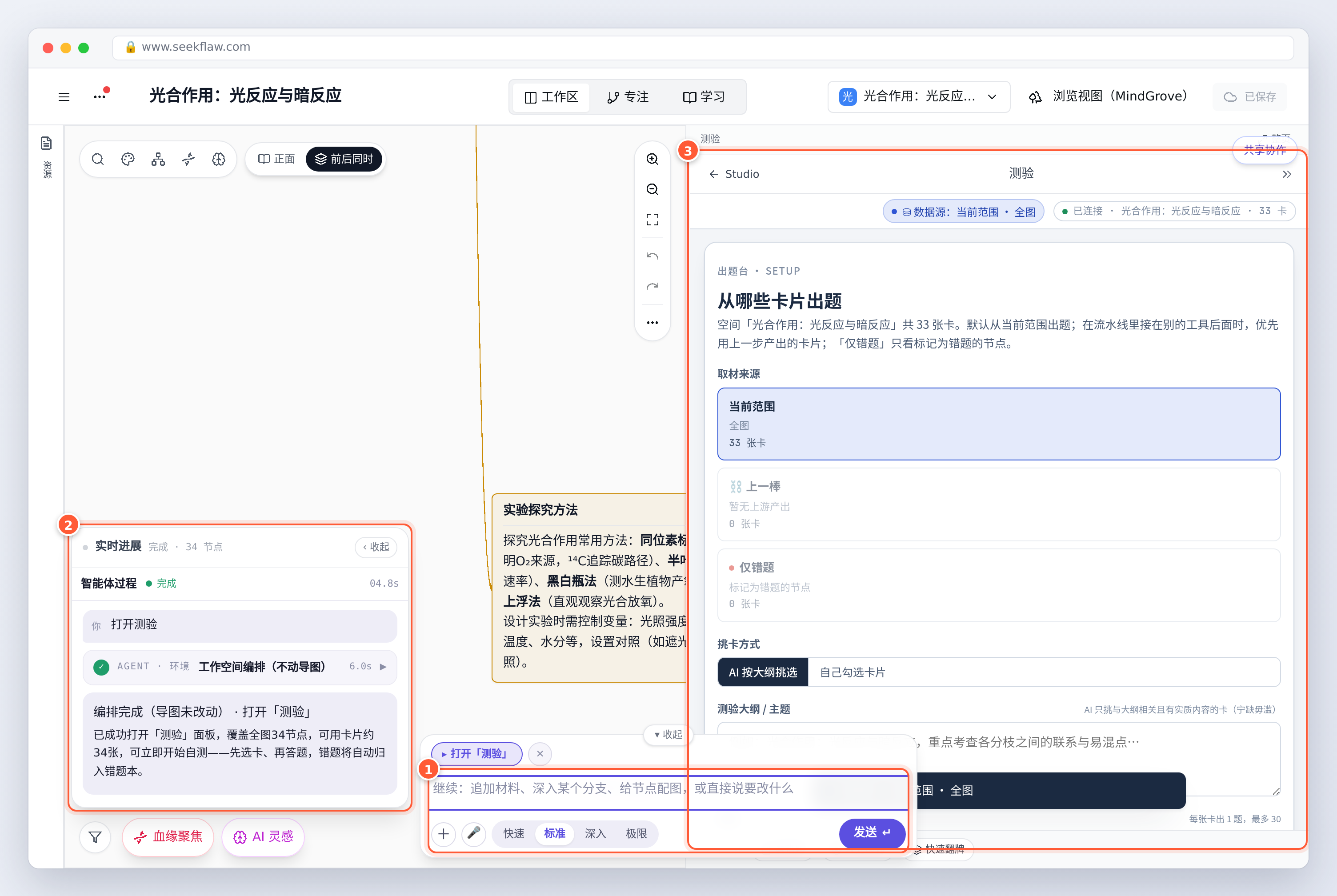Choose 当前范围 as source
Image resolution: width=1337 pixels, height=896 pixels.
tap(999, 424)
